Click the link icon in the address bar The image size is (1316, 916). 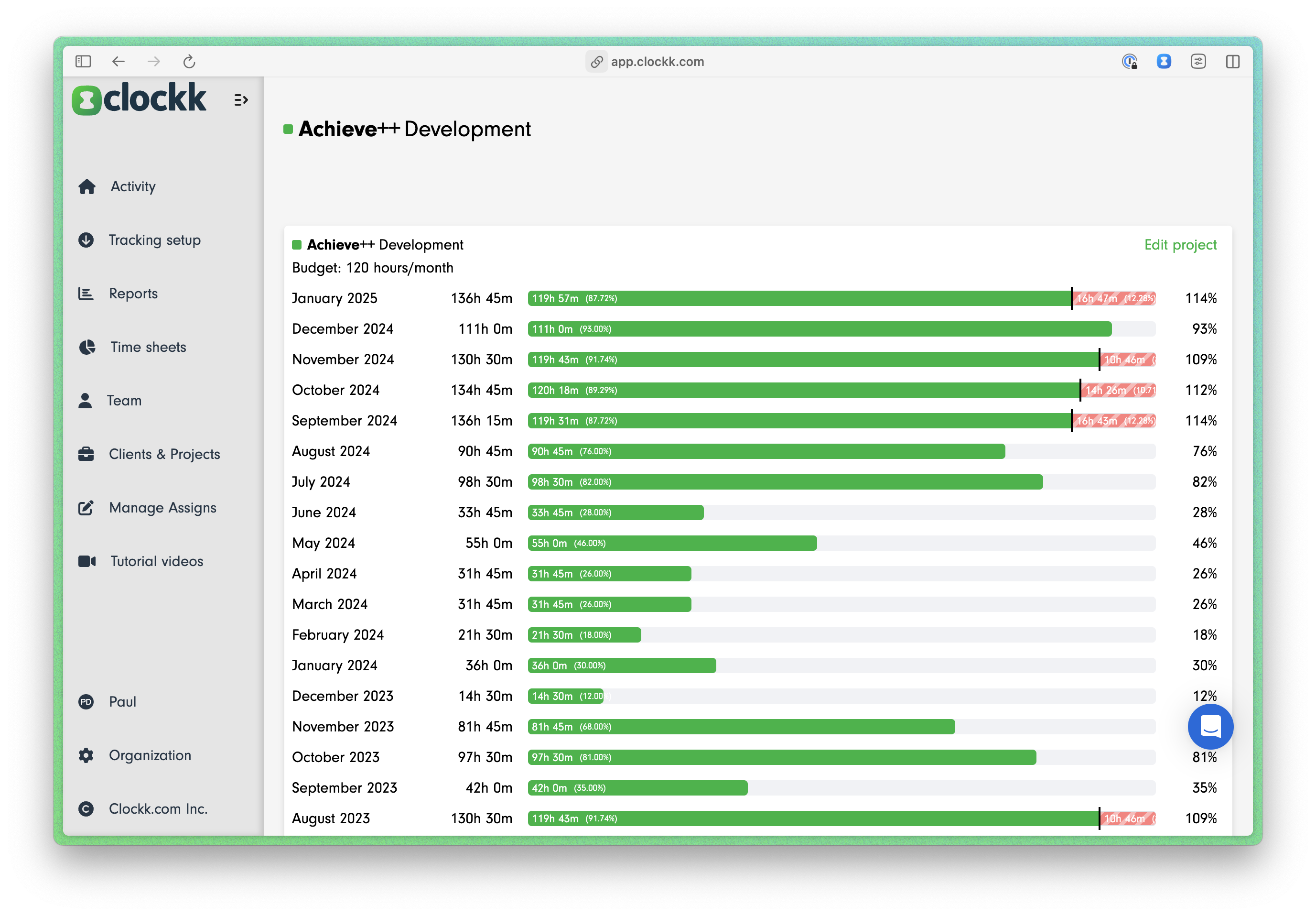[x=597, y=61]
